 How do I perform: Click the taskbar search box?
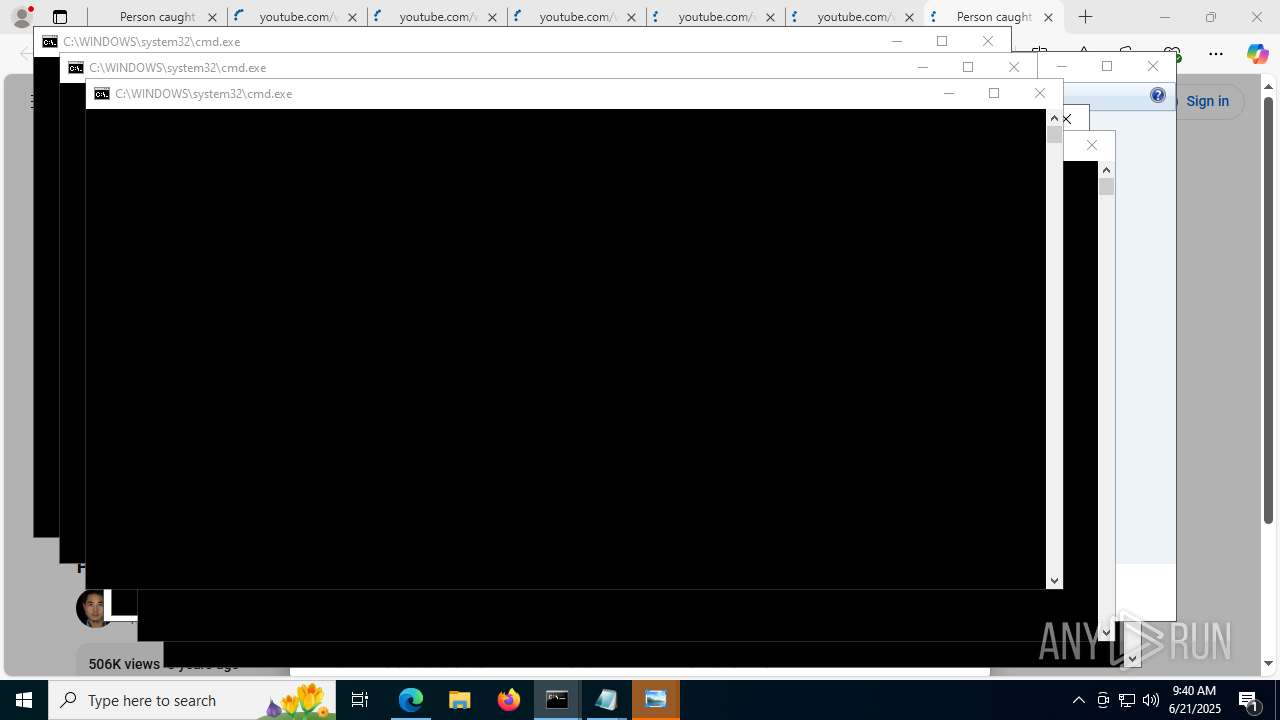tap(192, 700)
